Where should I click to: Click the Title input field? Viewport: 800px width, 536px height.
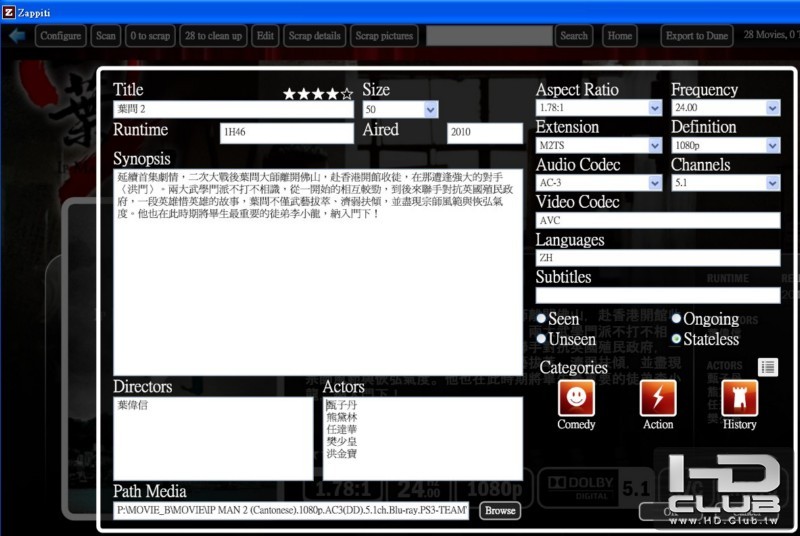[233, 109]
